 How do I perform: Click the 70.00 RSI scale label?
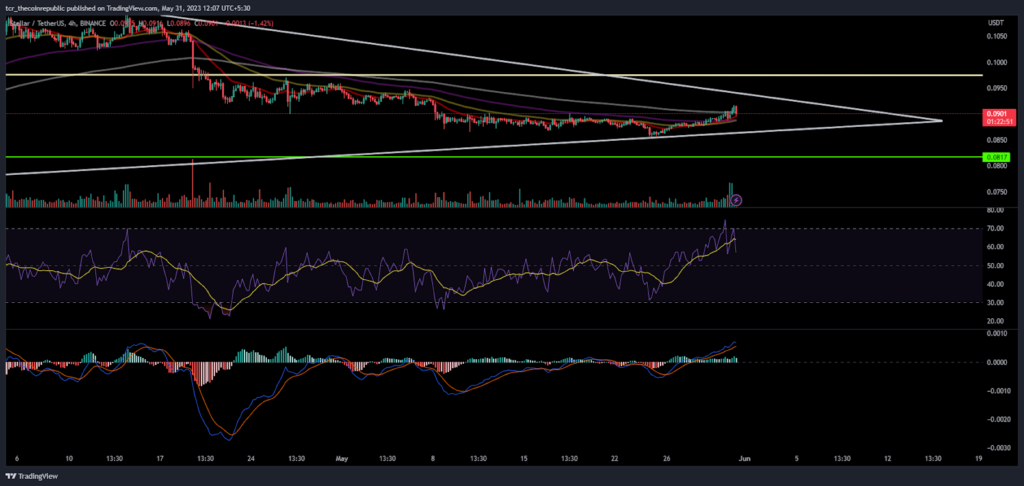tap(995, 229)
